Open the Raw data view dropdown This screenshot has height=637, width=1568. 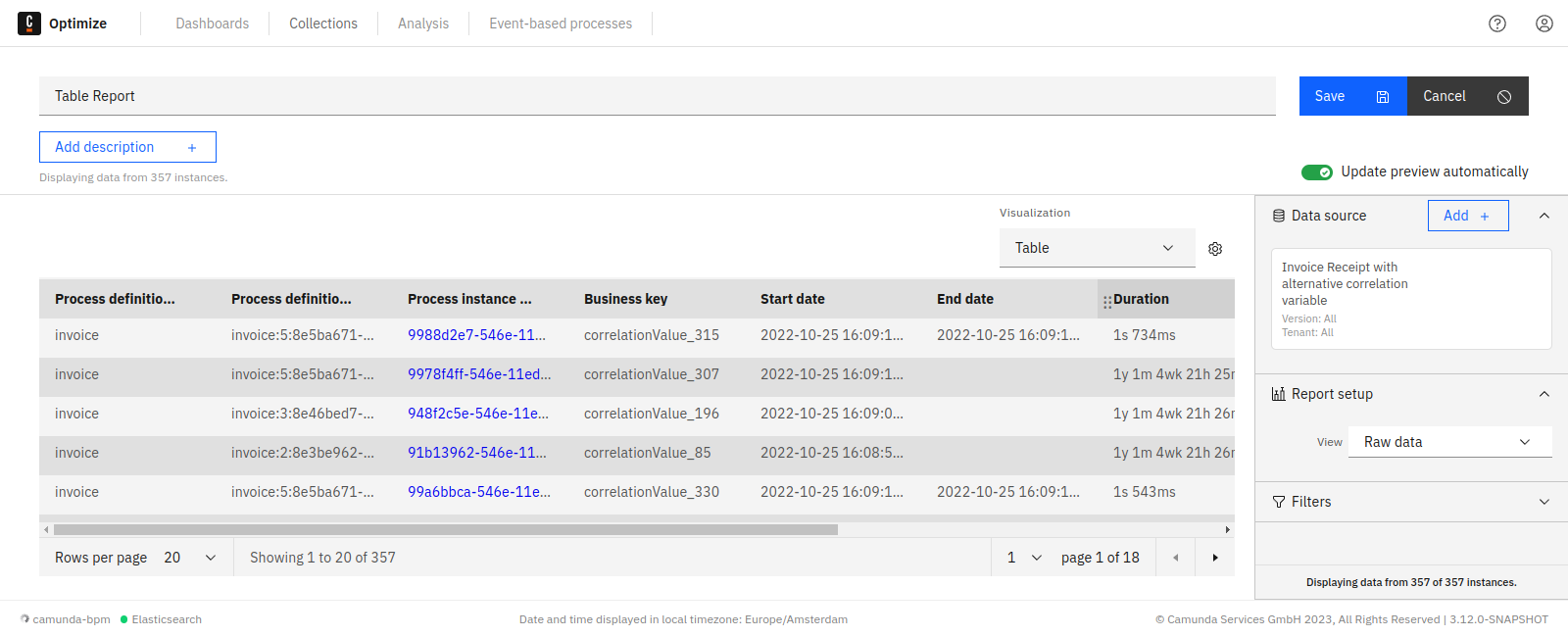pyautogui.click(x=1449, y=442)
